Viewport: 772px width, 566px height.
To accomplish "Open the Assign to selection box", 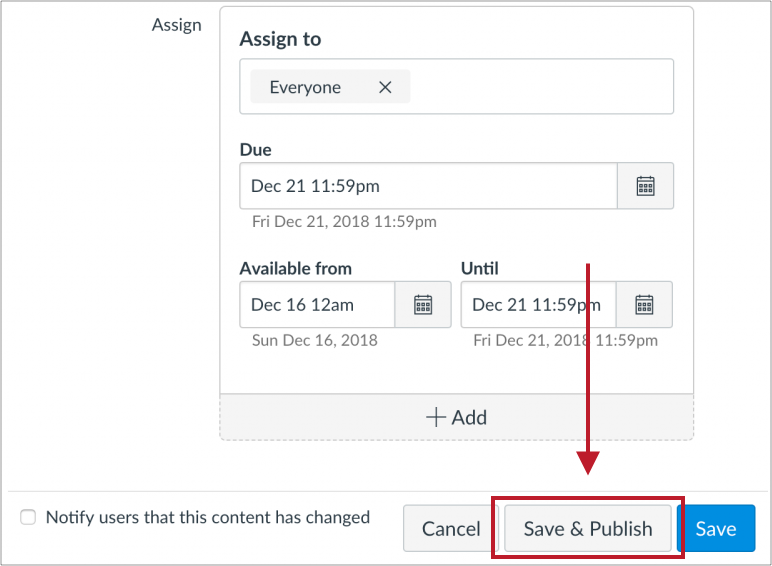I will point(540,87).
